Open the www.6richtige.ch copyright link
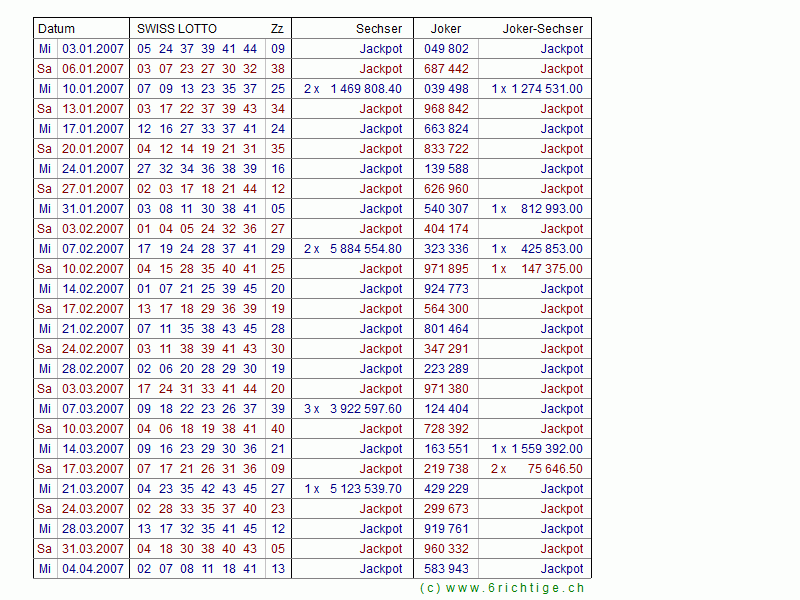 tap(502, 588)
